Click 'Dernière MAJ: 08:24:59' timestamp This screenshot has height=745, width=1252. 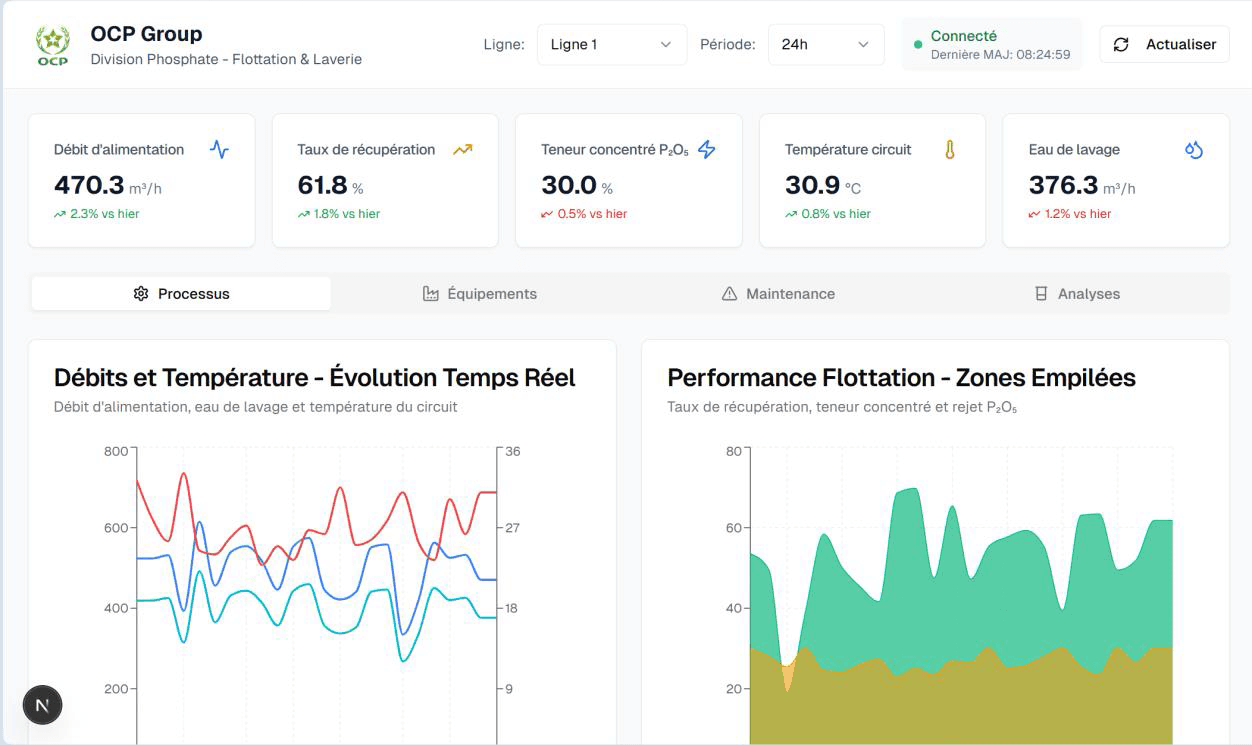(x=1000, y=55)
